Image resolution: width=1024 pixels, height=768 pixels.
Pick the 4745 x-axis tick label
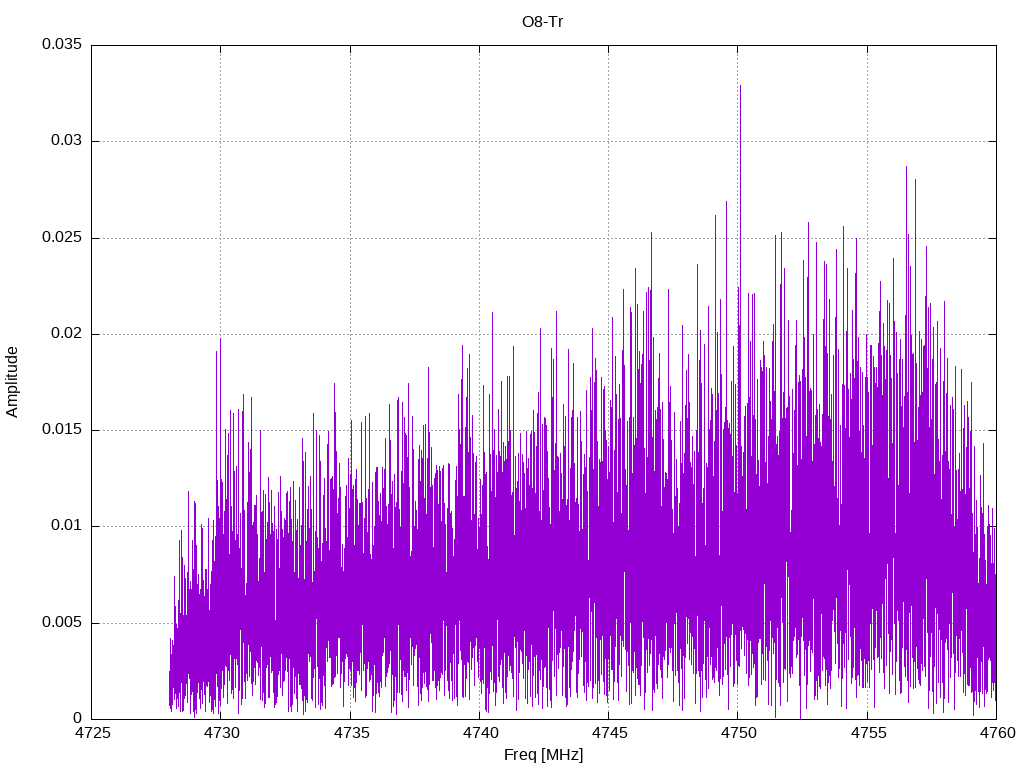tap(608, 733)
